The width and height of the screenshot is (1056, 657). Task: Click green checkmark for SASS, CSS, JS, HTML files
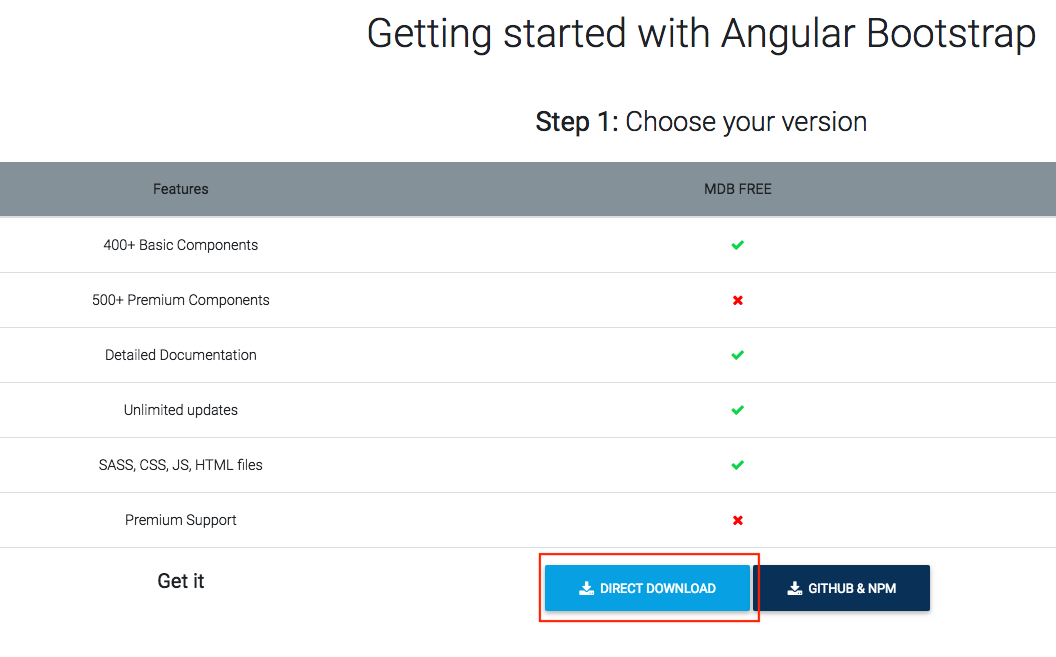coord(737,465)
